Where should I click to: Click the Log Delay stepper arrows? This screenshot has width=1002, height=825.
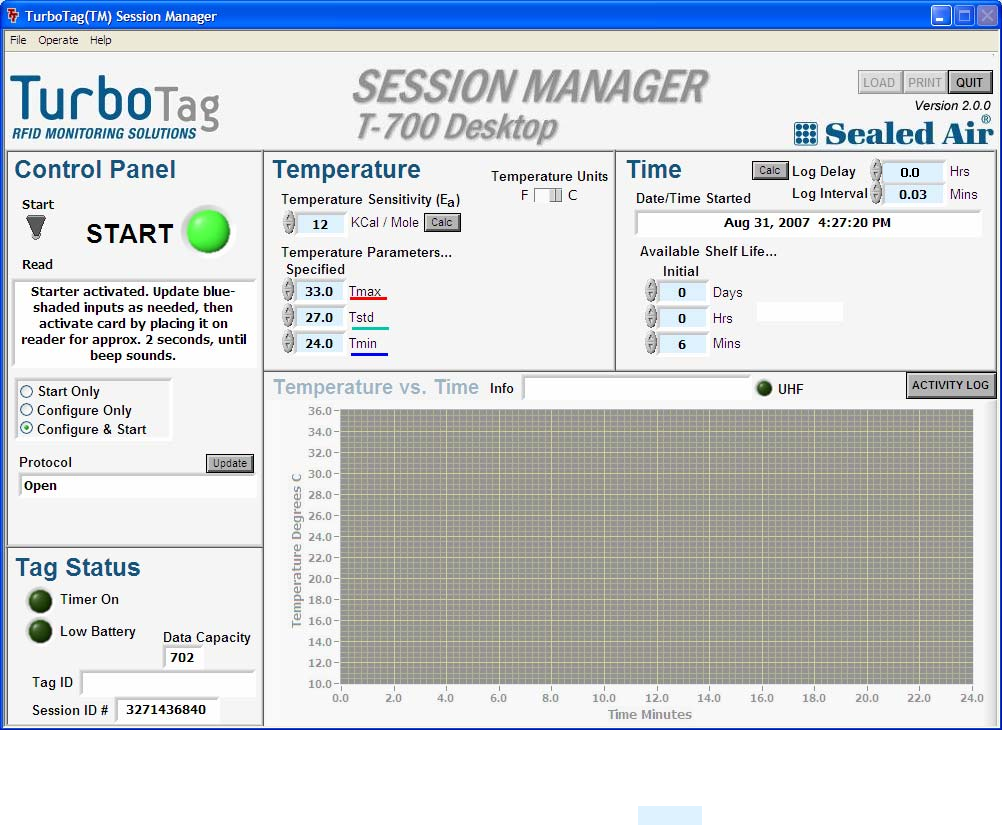tap(875, 171)
